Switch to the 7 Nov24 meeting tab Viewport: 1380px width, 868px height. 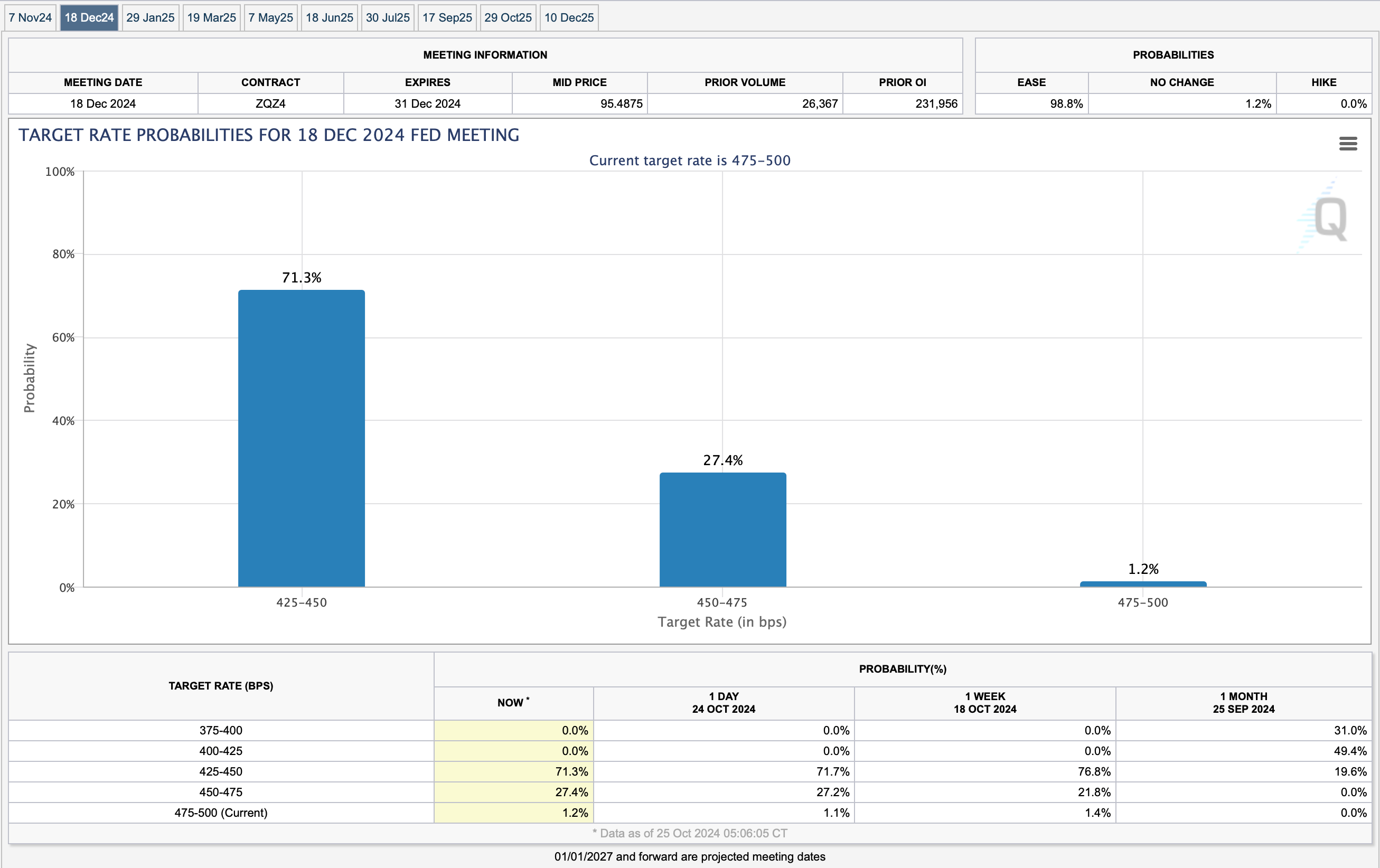click(x=31, y=18)
